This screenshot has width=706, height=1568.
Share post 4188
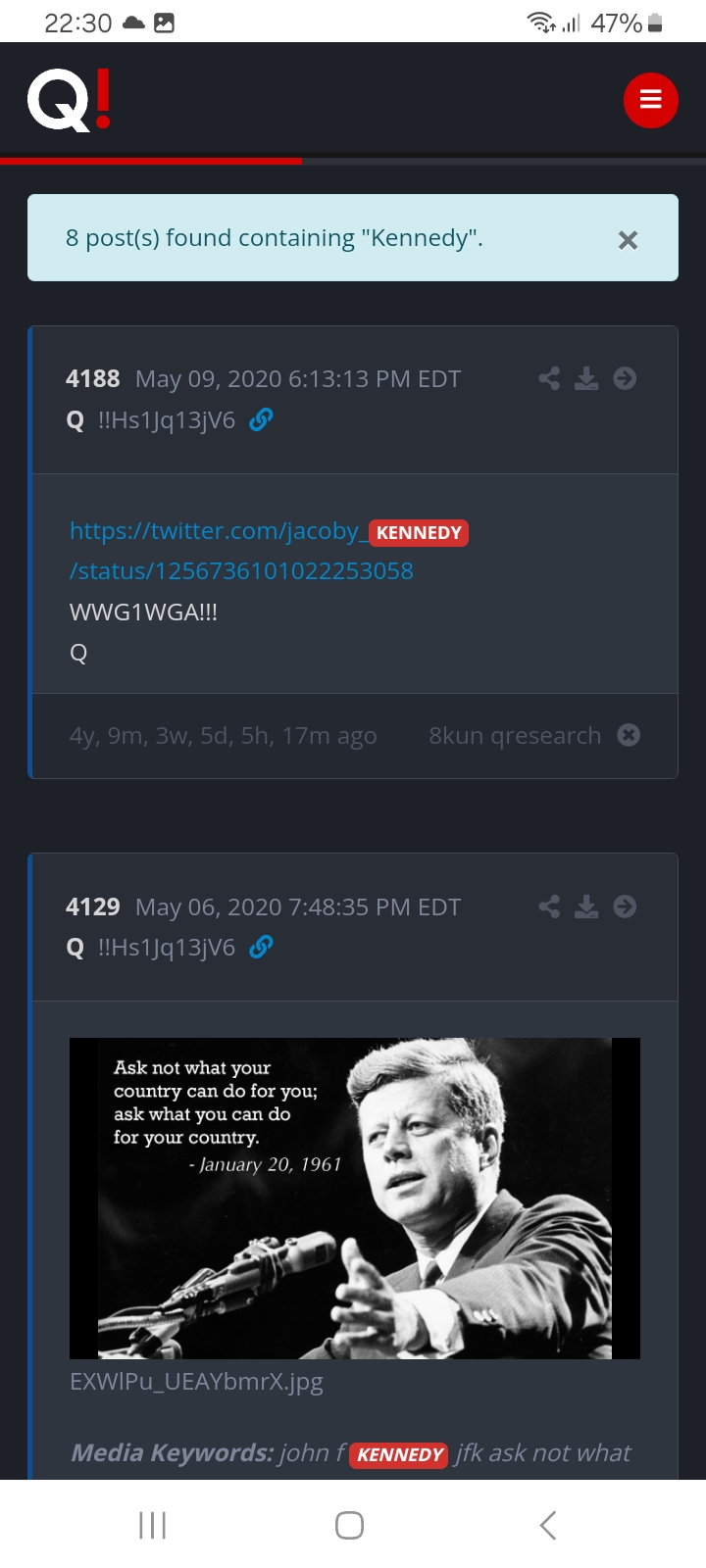point(549,378)
